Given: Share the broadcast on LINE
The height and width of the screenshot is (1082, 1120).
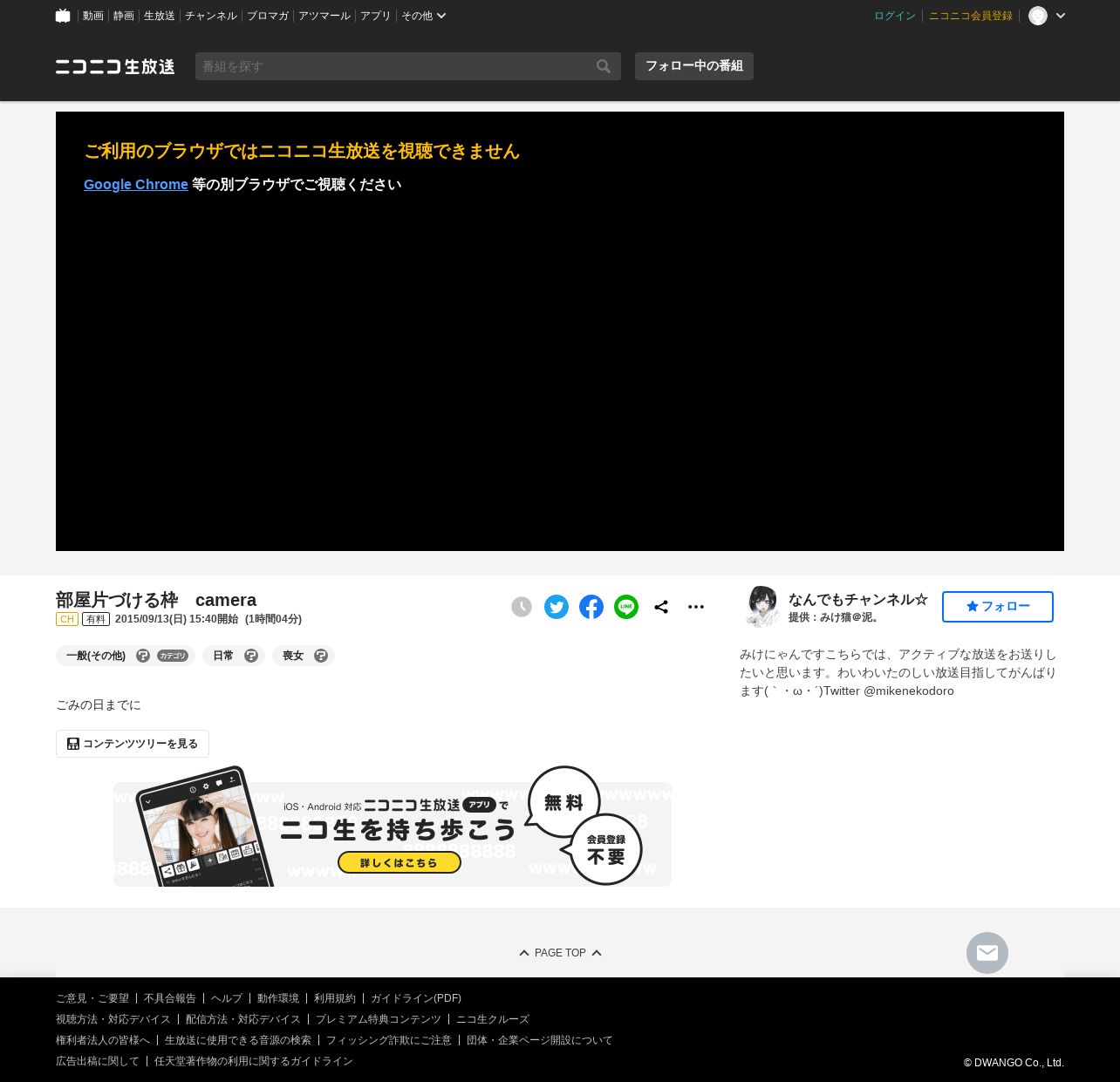Looking at the screenshot, I should point(626,607).
